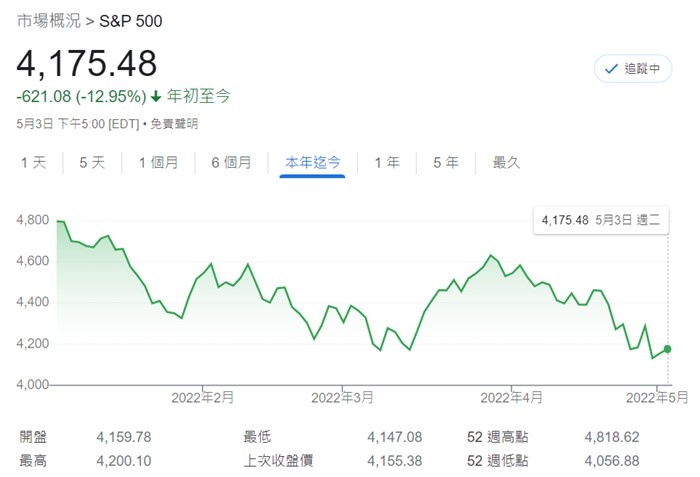This screenshot has width=700, height=477.
Task: Open the 市場概況 breadcrumb link
Action: click(49, 21)
